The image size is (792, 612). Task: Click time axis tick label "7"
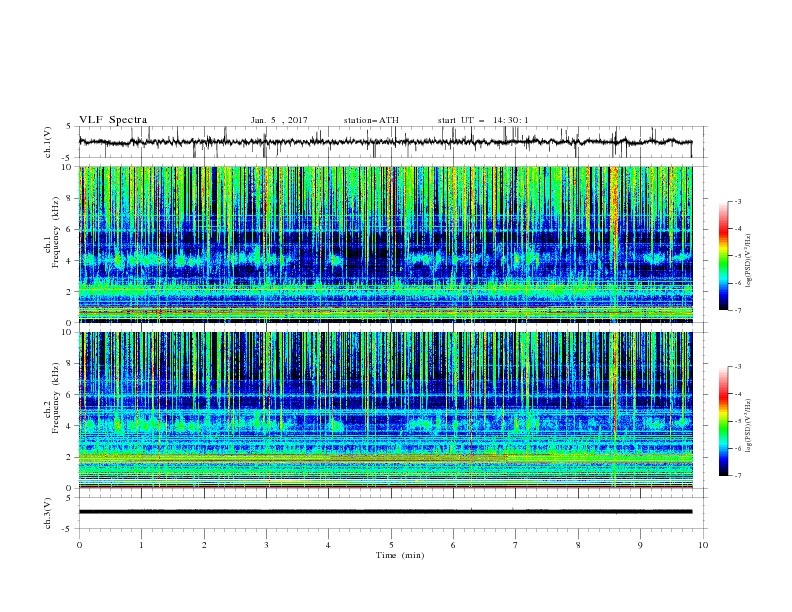[x=516, y=545]
